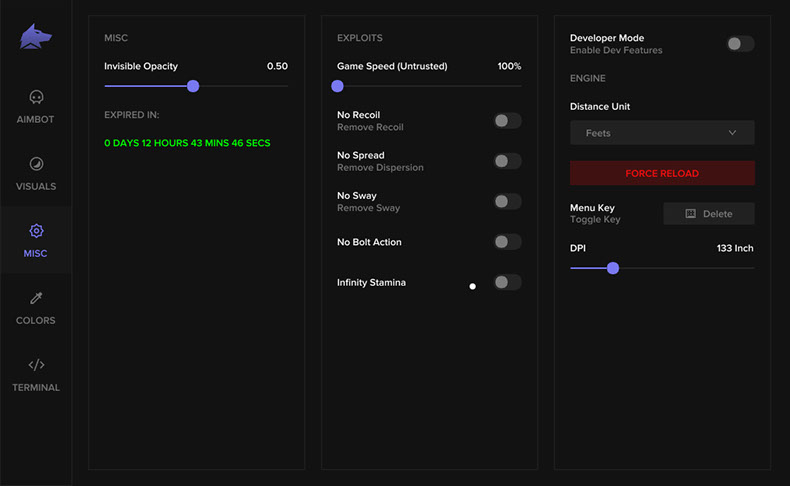This screenshot has height=486, width=790.
Task: Select the Visuals compass icon
Action: coord(36,164)
